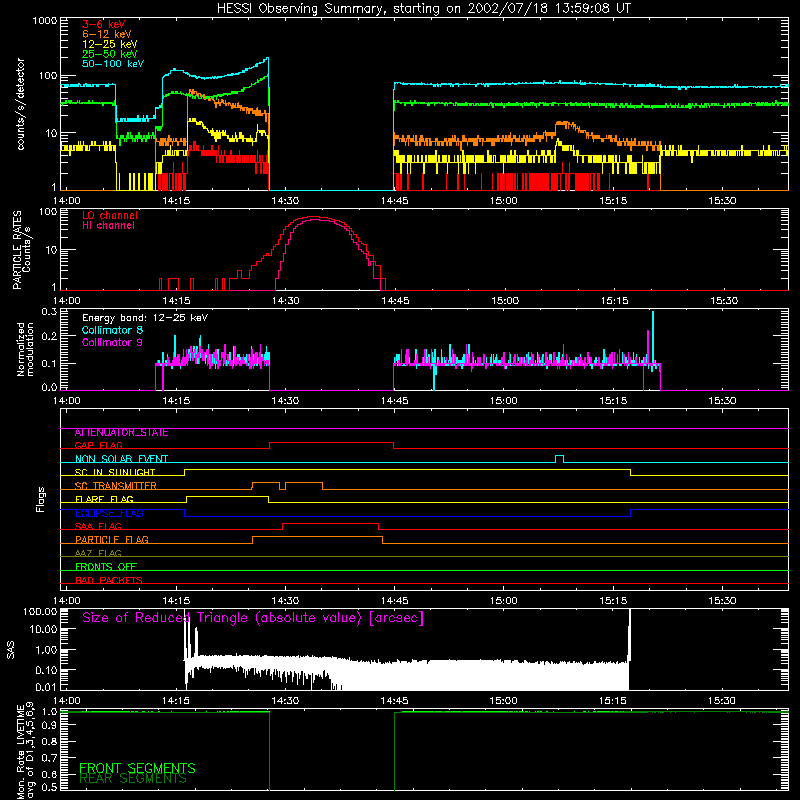Click the LO channel legend label
Viewport: 800px width, 800px height.
pyautogui.click(x=110, y=215)
